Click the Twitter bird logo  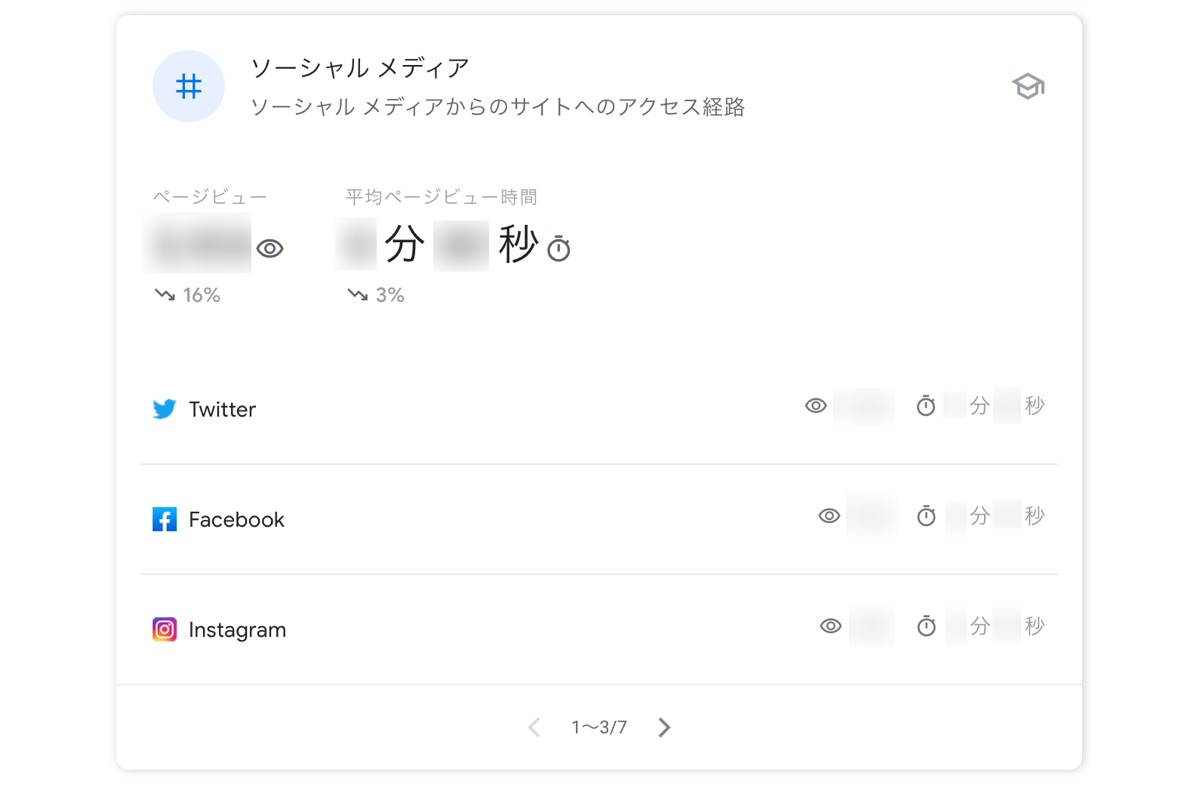(164, 409)
